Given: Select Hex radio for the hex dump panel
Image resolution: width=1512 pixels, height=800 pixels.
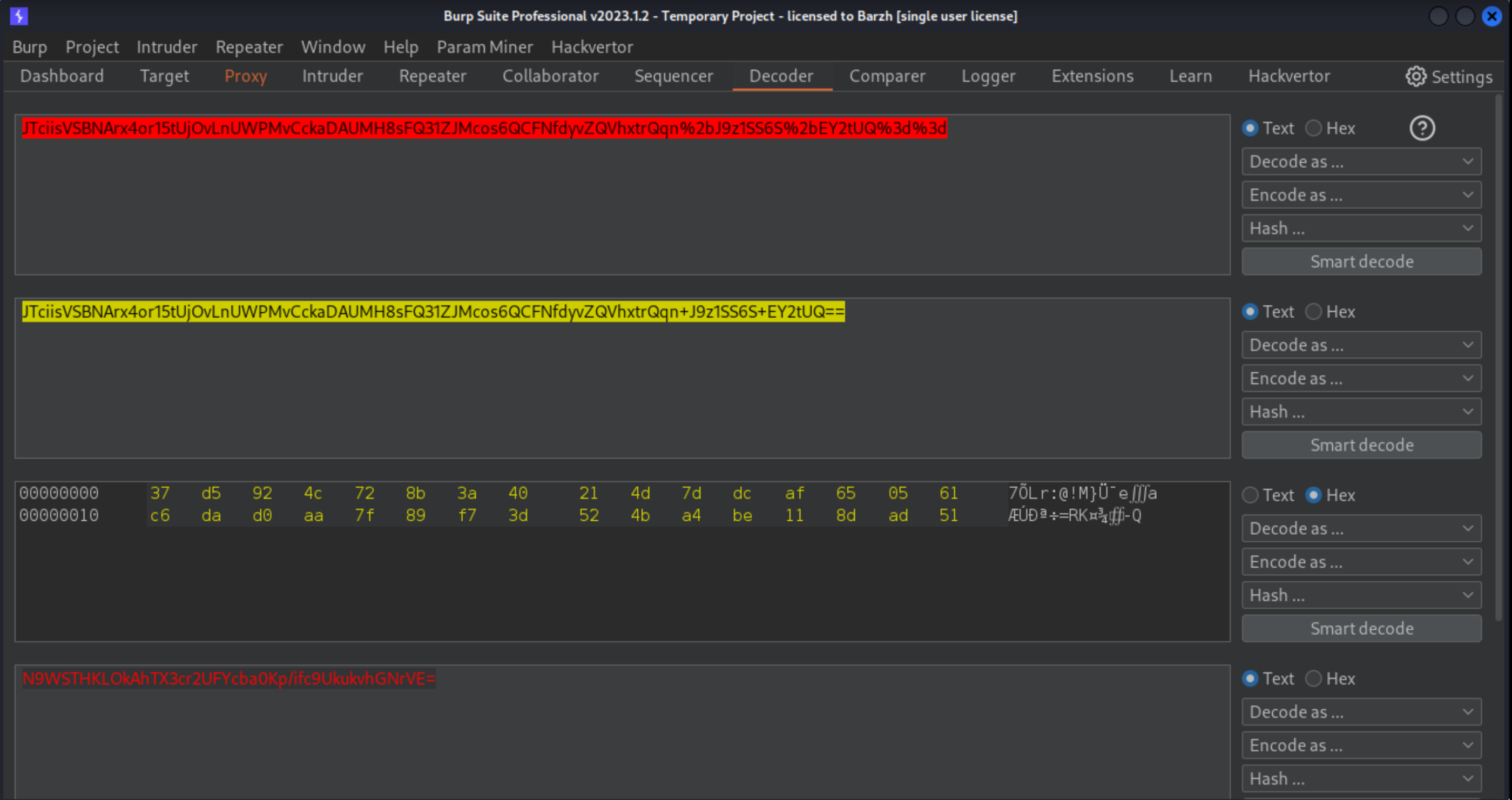Looking at the screenshot, I should (x=1313, y=495).
